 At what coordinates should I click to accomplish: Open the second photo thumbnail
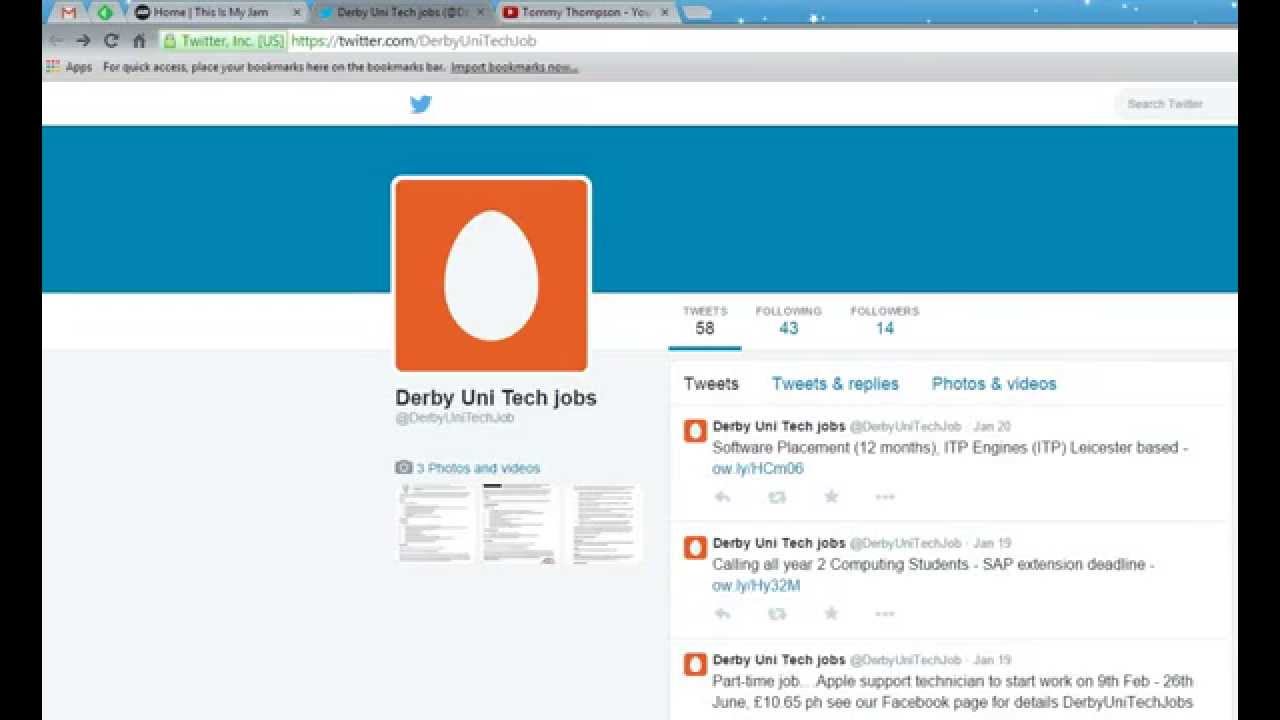519,524
